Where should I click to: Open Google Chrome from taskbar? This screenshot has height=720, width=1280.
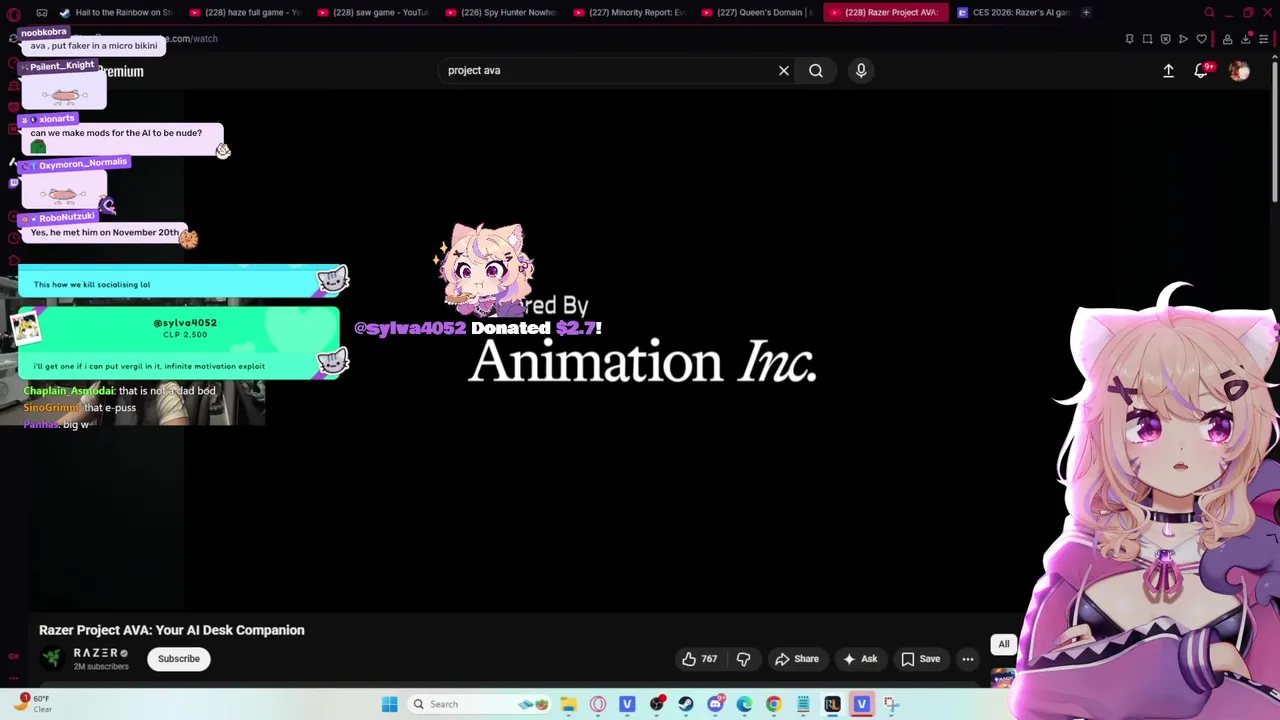pos(773,704)
